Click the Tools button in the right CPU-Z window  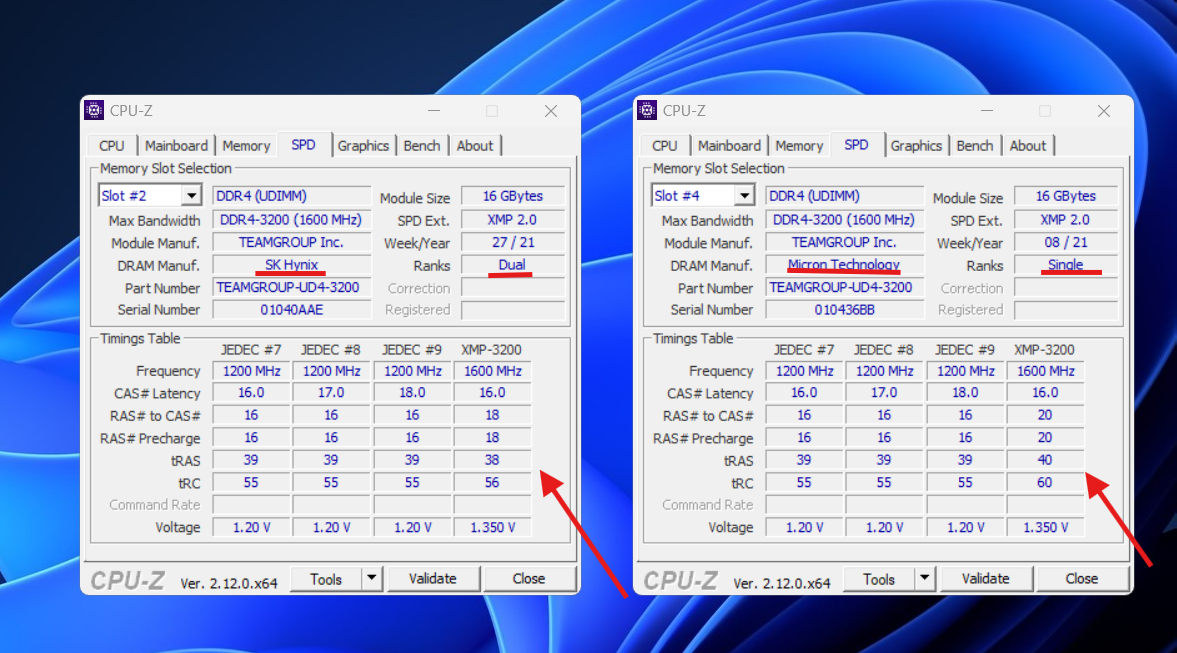[x=878, y=579]
